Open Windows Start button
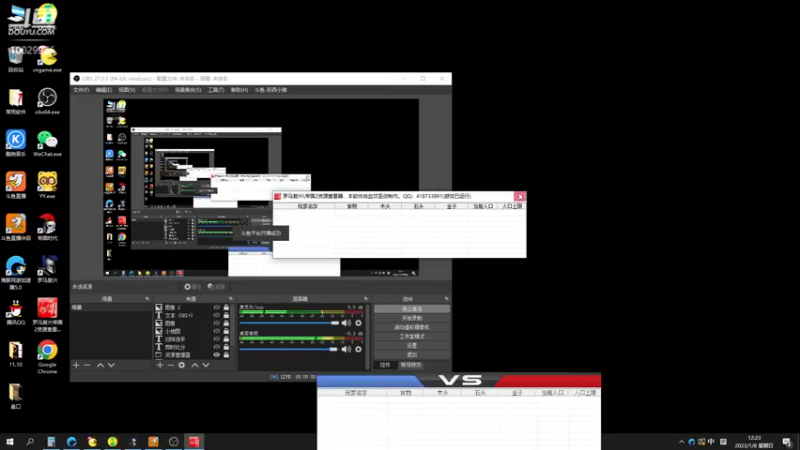This screenshot has height=450, width=800. click(10, 441)
